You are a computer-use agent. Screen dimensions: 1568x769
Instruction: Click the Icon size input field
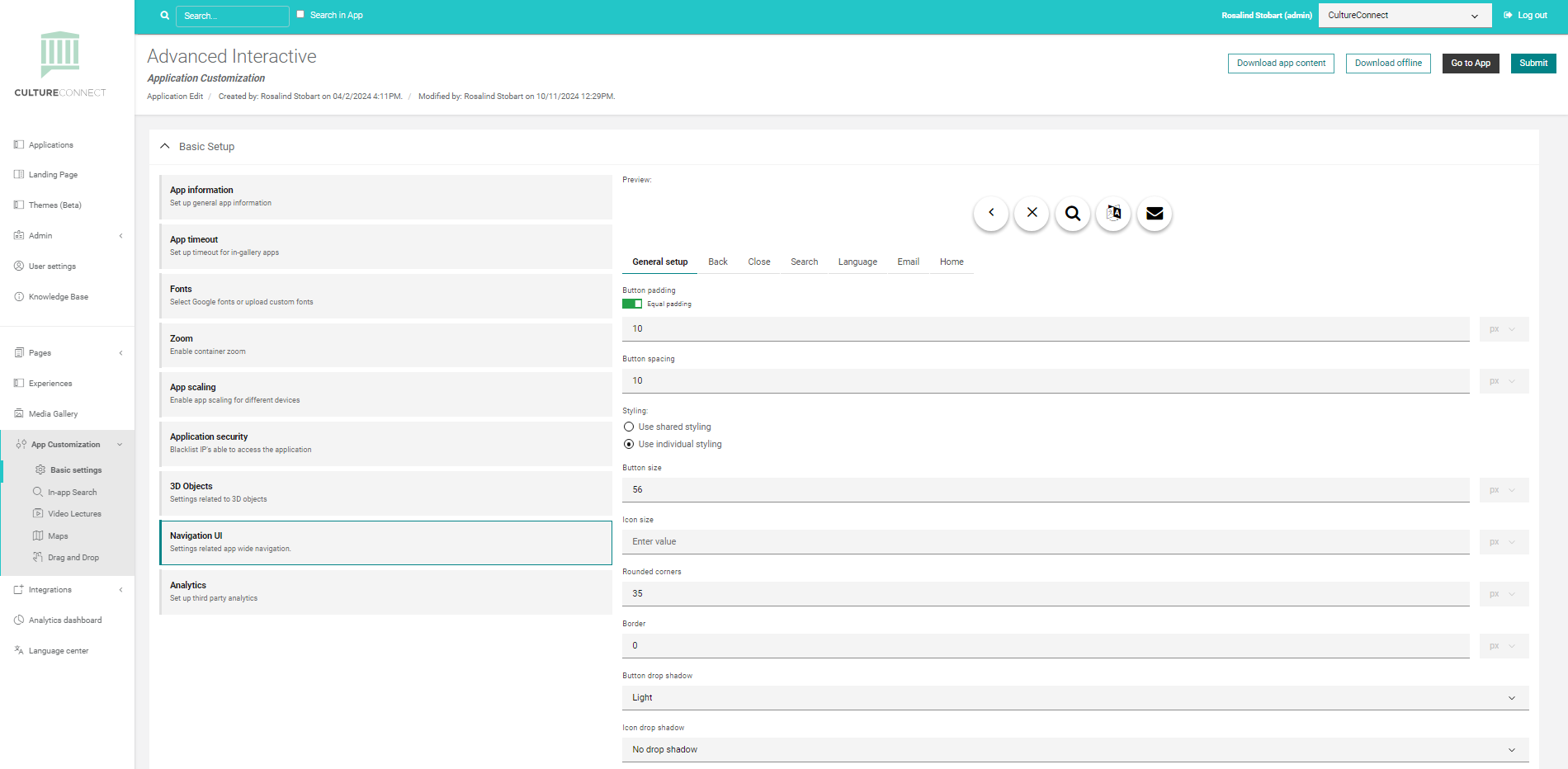[1046, 542]
